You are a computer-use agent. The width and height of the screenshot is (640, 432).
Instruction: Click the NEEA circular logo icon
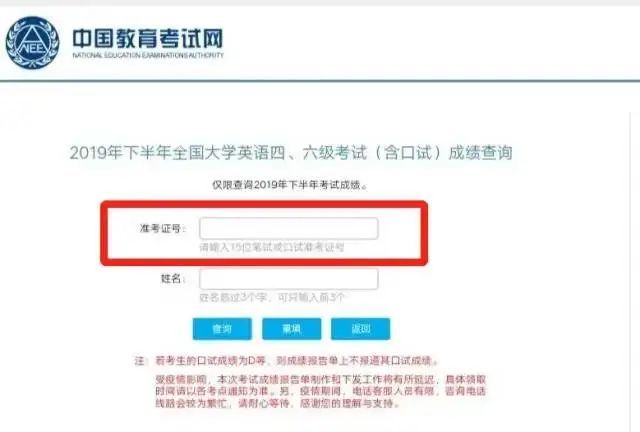[x=32, y=42]
